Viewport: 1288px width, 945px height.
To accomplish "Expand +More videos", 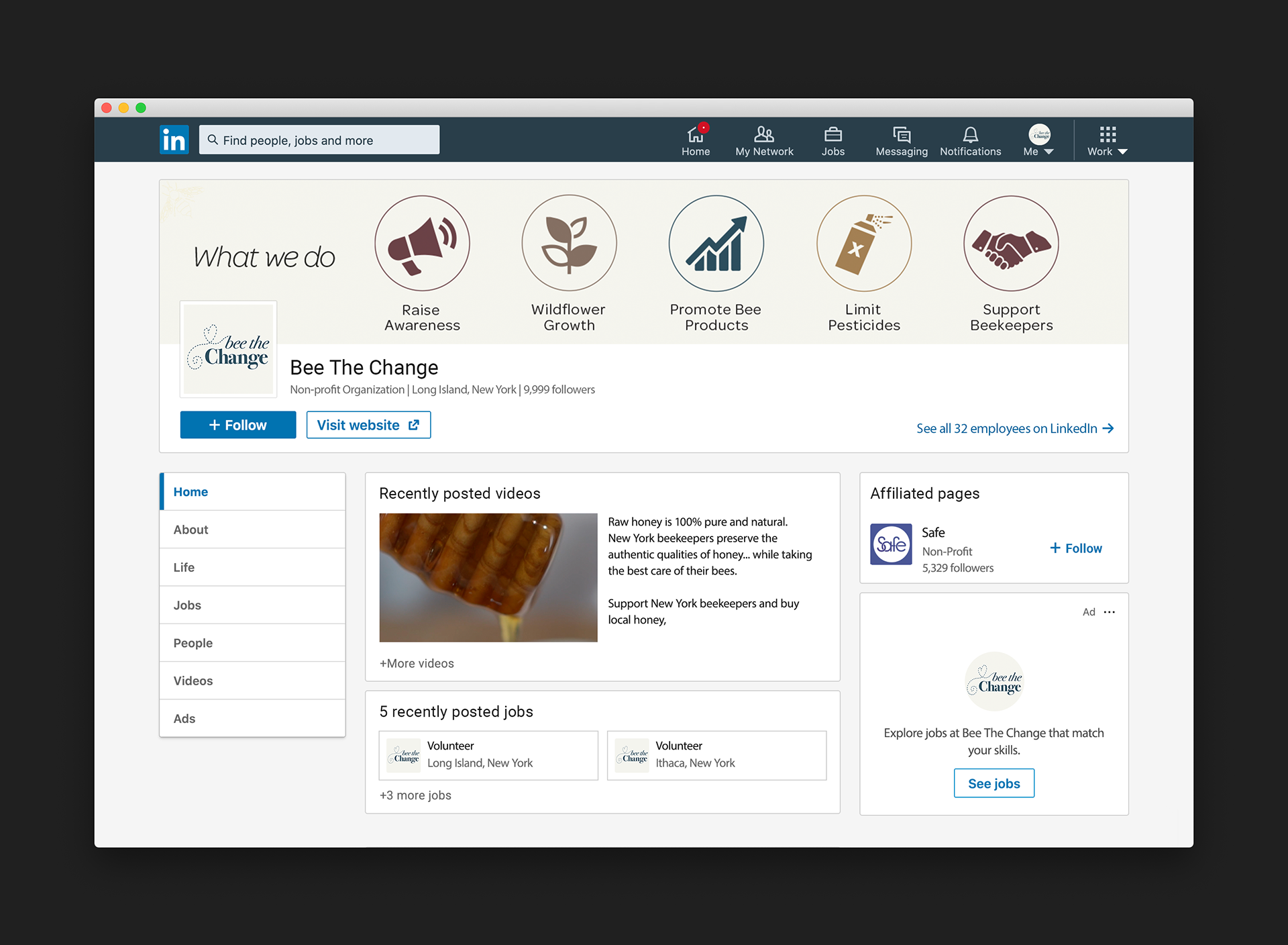I will [417, 663].
